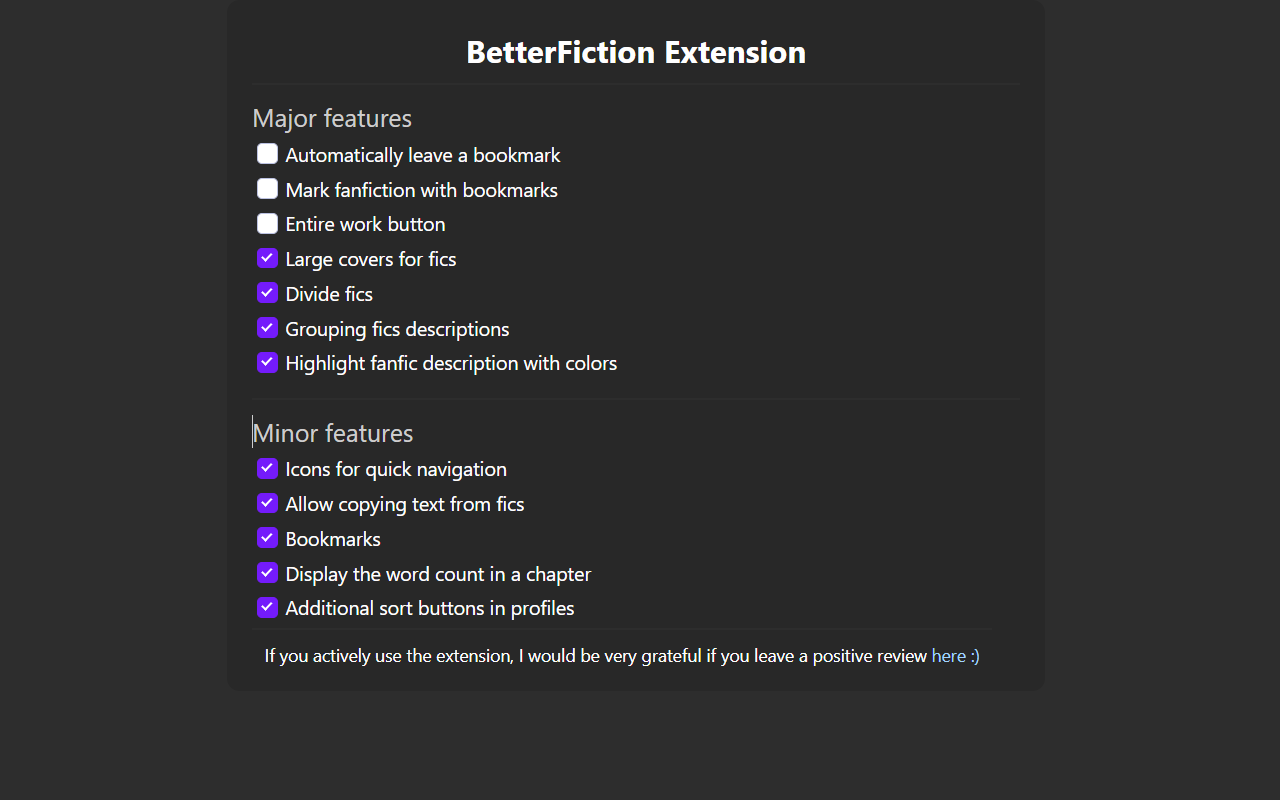Check "Mark fanfiction with bookmarks"
This screenshot has height=800, width=1280.
[x=267, y=188]
